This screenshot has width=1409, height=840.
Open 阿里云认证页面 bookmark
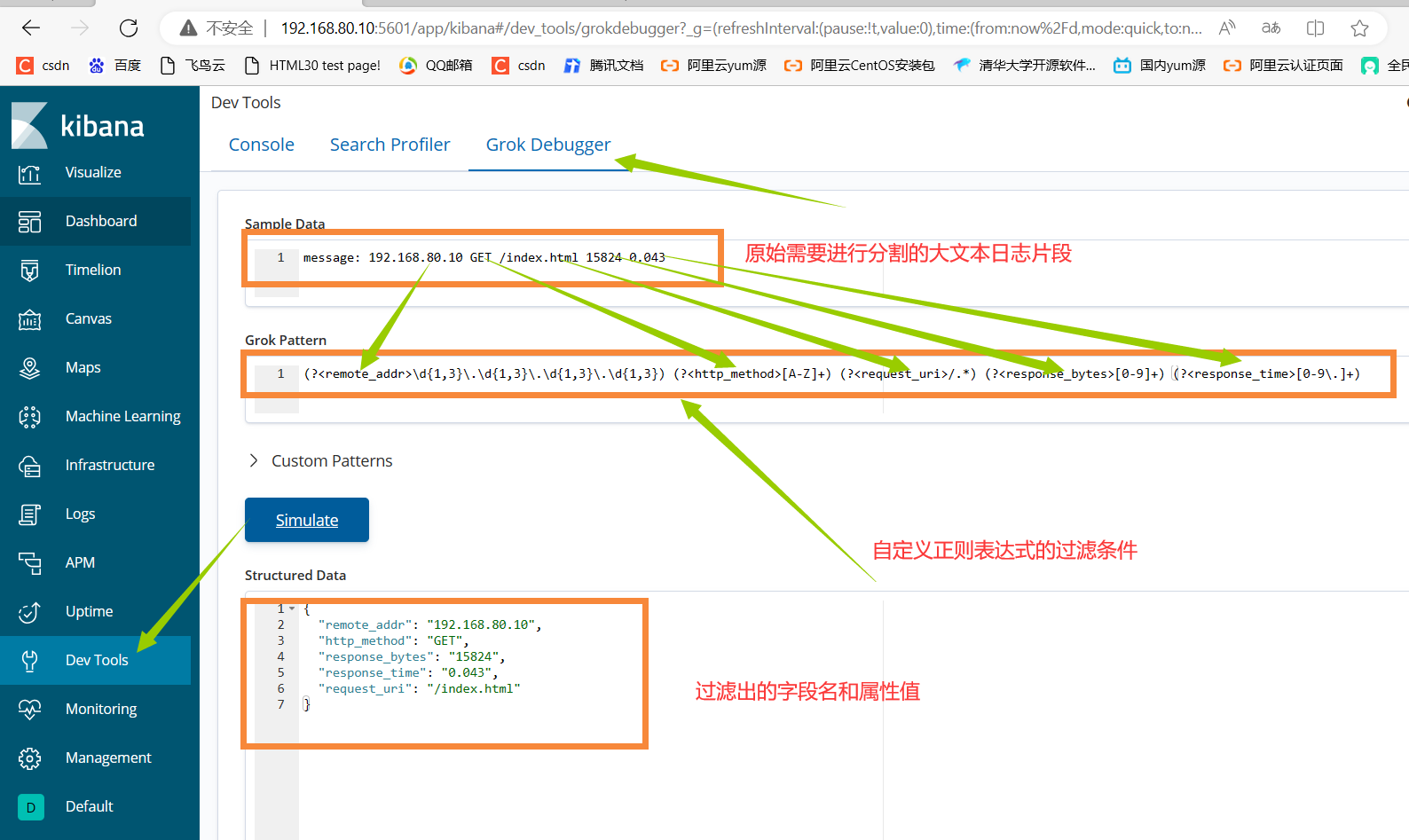(x=1282, y=66)
